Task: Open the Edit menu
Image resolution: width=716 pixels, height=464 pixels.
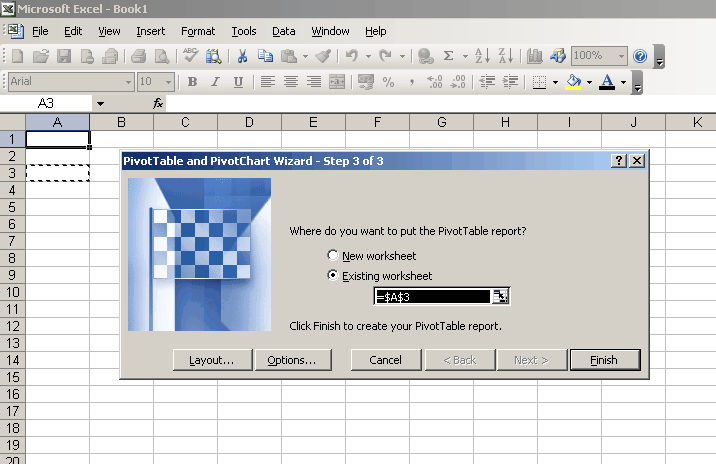Action: 73,31
